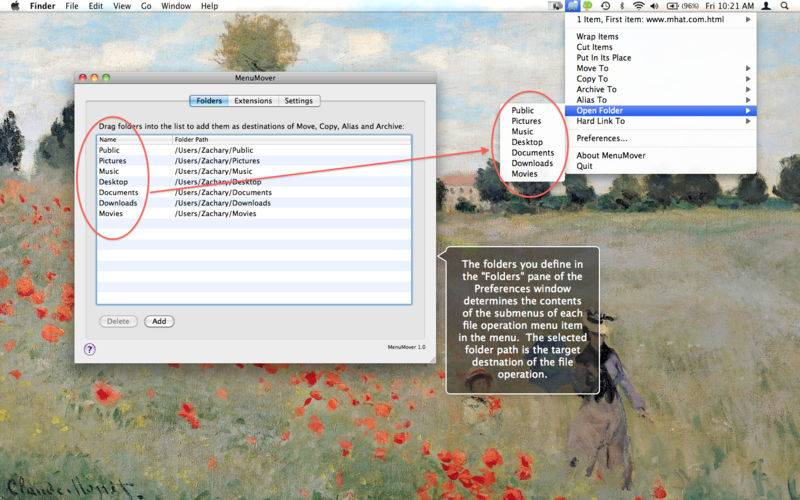The height and width of the screenshot is (500, 800).
Task: Select the /Users/Zachary/Music path cell
Action: (214, 171)
